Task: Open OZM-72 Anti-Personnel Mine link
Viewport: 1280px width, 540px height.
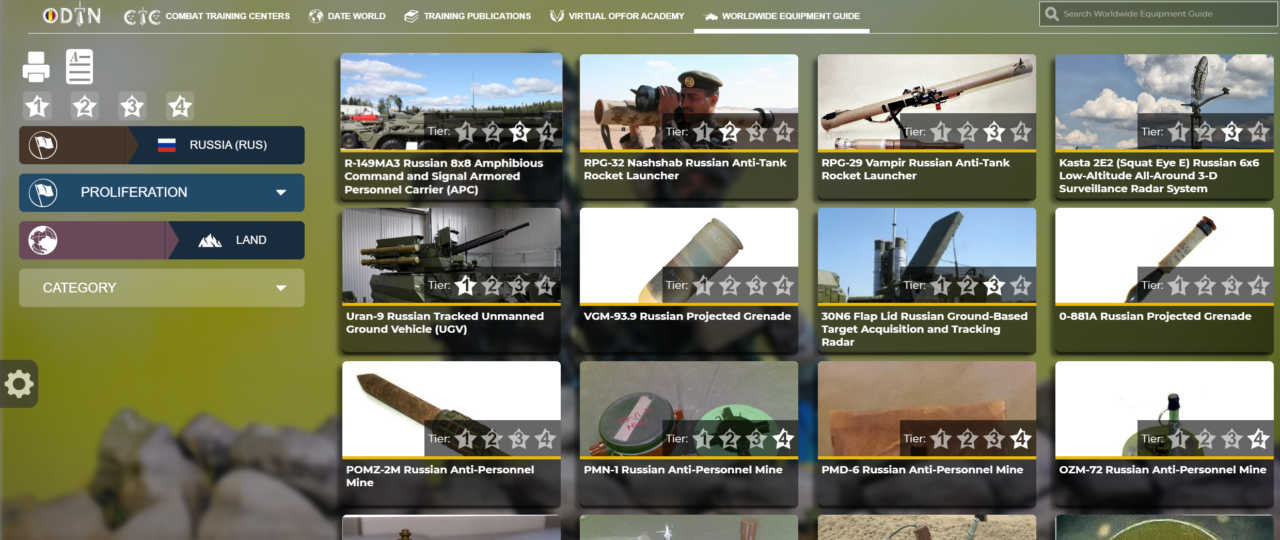Action: [x=1163, y=470]
